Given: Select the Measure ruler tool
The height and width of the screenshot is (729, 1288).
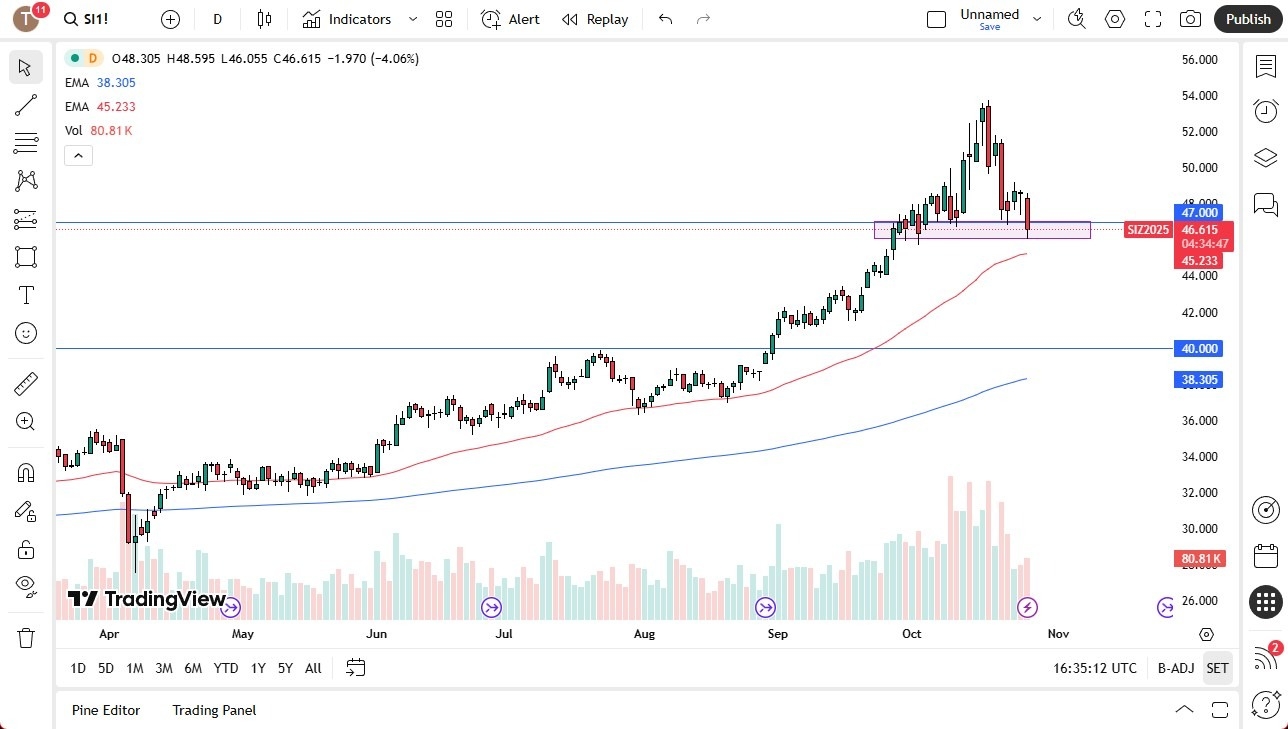Looking at the screenshot, I should point(26,383).
